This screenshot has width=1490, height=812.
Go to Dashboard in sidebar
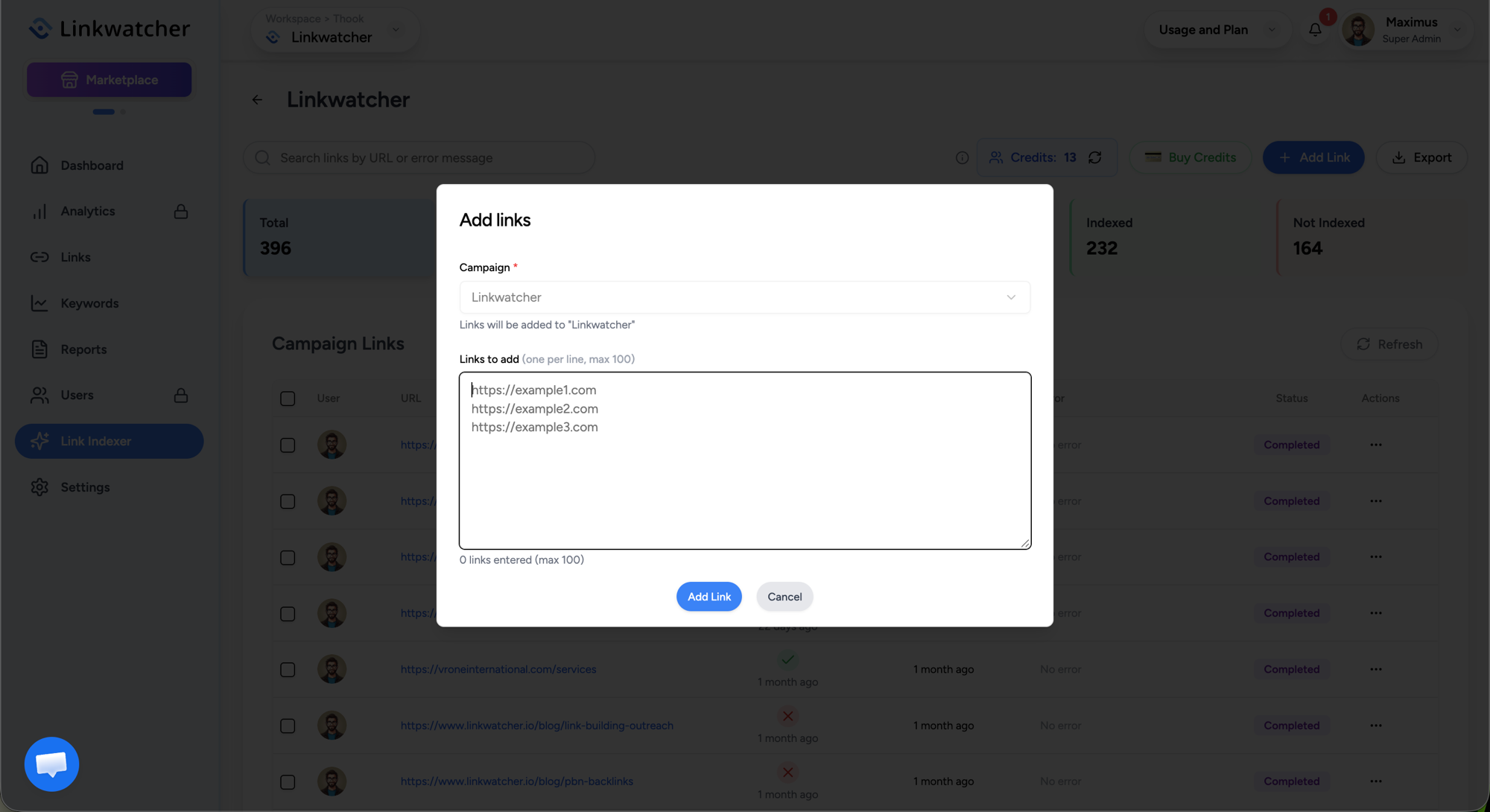pyautogui.click(x=92, y=165)
